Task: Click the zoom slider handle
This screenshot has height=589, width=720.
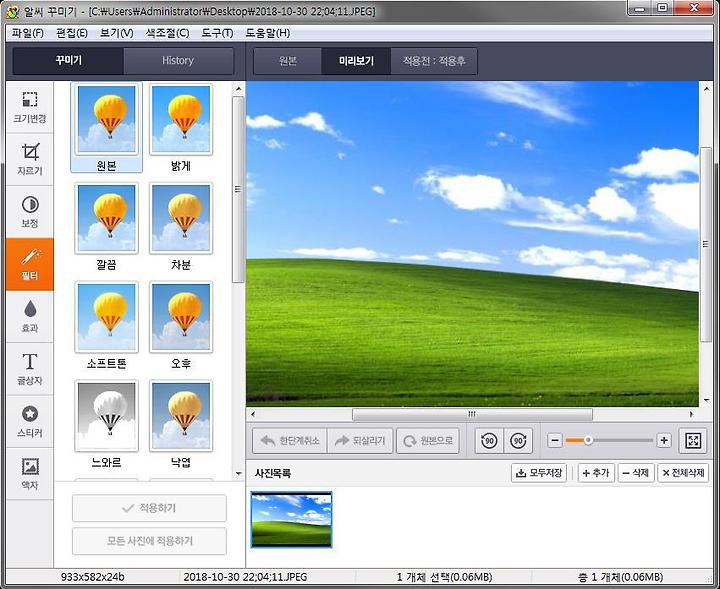Action: 588,440
